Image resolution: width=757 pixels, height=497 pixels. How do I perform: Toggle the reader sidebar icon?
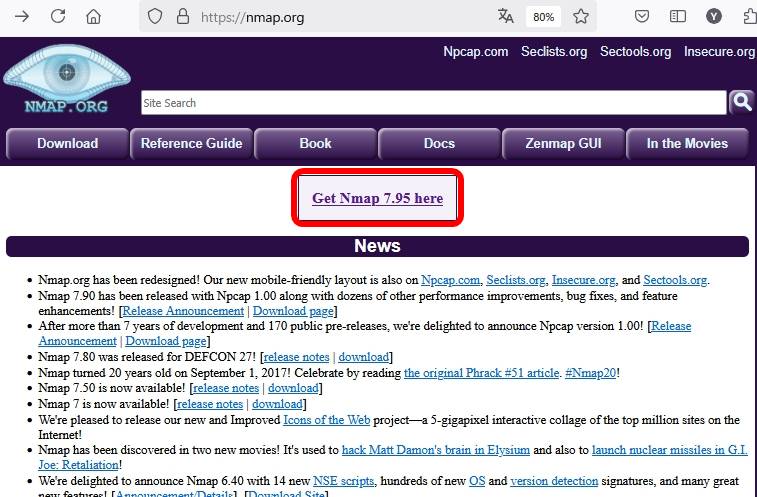(678, 17)
